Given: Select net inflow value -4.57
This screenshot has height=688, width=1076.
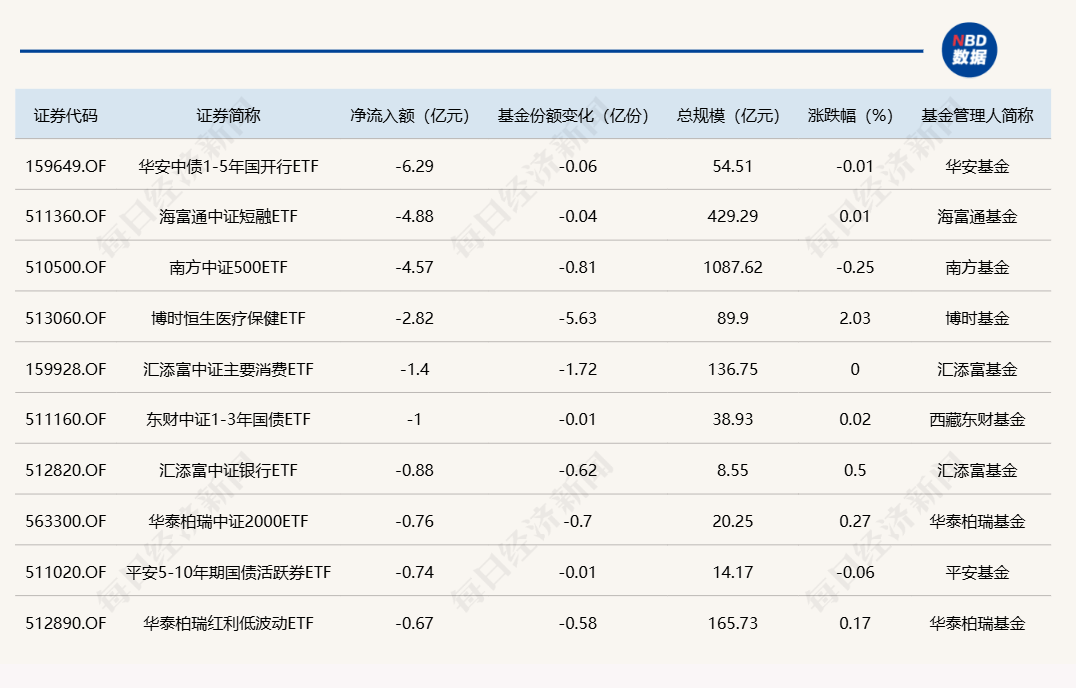Looking at the screenshot, I should pos(414,268).
